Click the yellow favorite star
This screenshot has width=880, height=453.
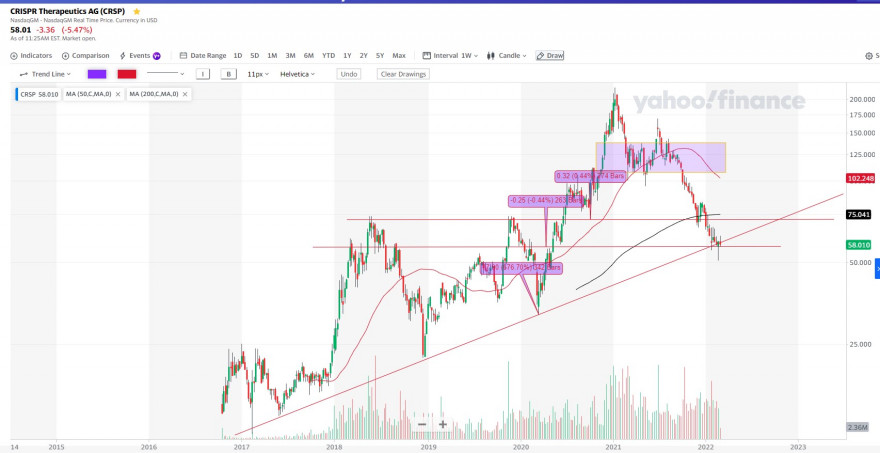[x=136, y=11]
